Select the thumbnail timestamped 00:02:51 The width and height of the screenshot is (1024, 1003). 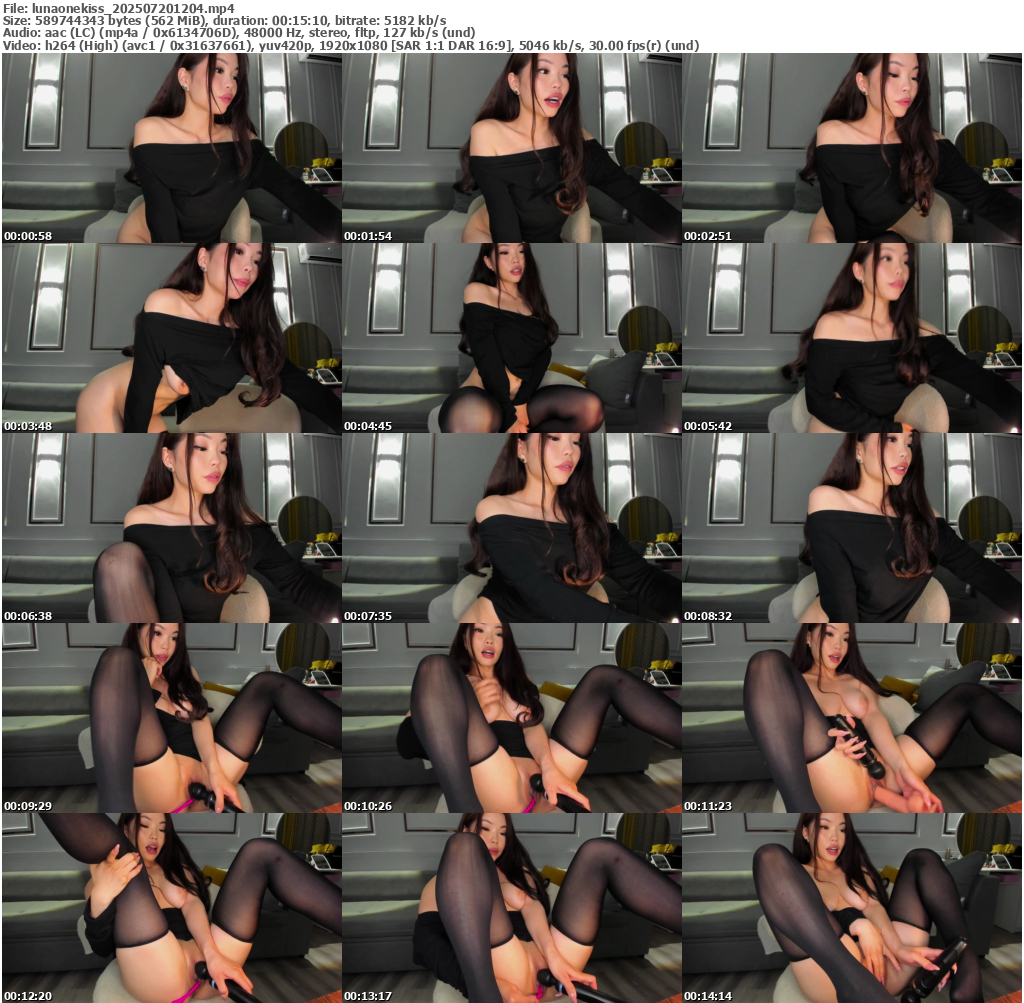pyautogui.click(x=852, y=148)
